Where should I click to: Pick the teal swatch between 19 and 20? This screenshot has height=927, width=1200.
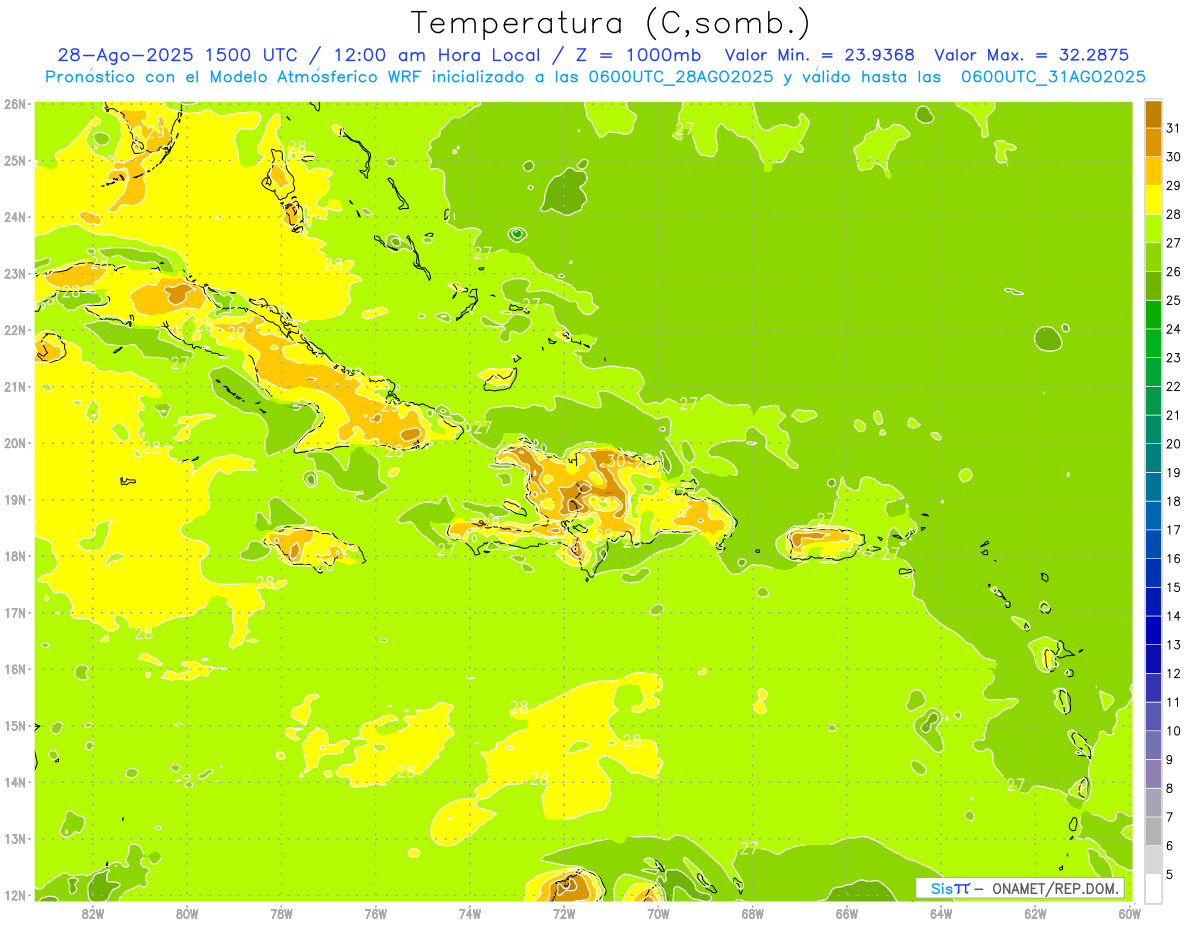coord(1153,458)
